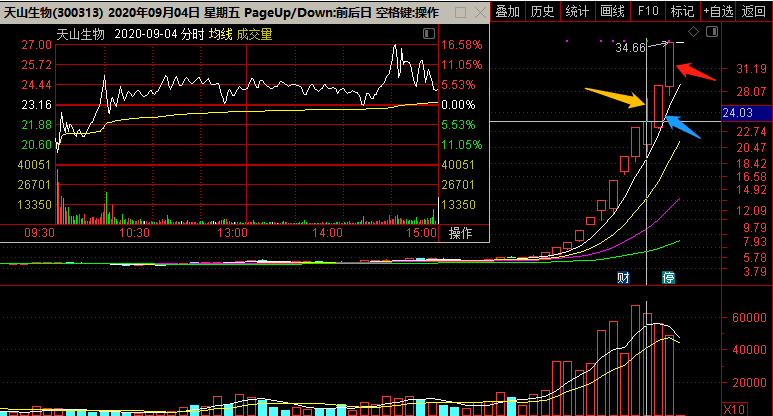
Task: Select the 统计 statistics button
Action: [577, 11]
